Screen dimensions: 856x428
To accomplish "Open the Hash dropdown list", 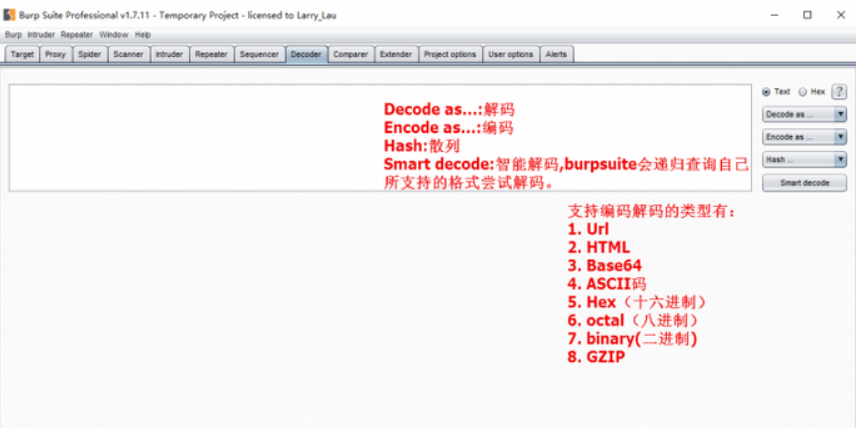I will pyautogui.click(x=804, y=159).
